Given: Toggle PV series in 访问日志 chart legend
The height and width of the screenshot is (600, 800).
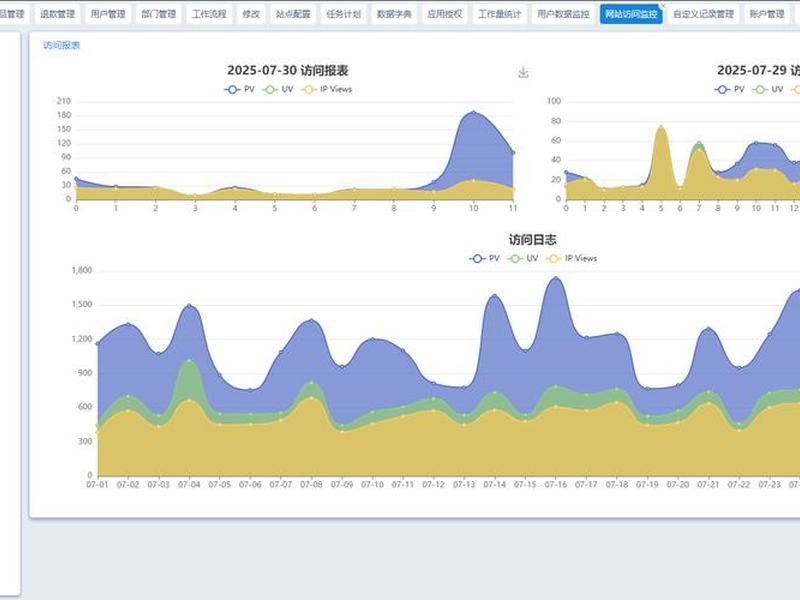Looking at the screenshot, I should [x=484, y=259].
